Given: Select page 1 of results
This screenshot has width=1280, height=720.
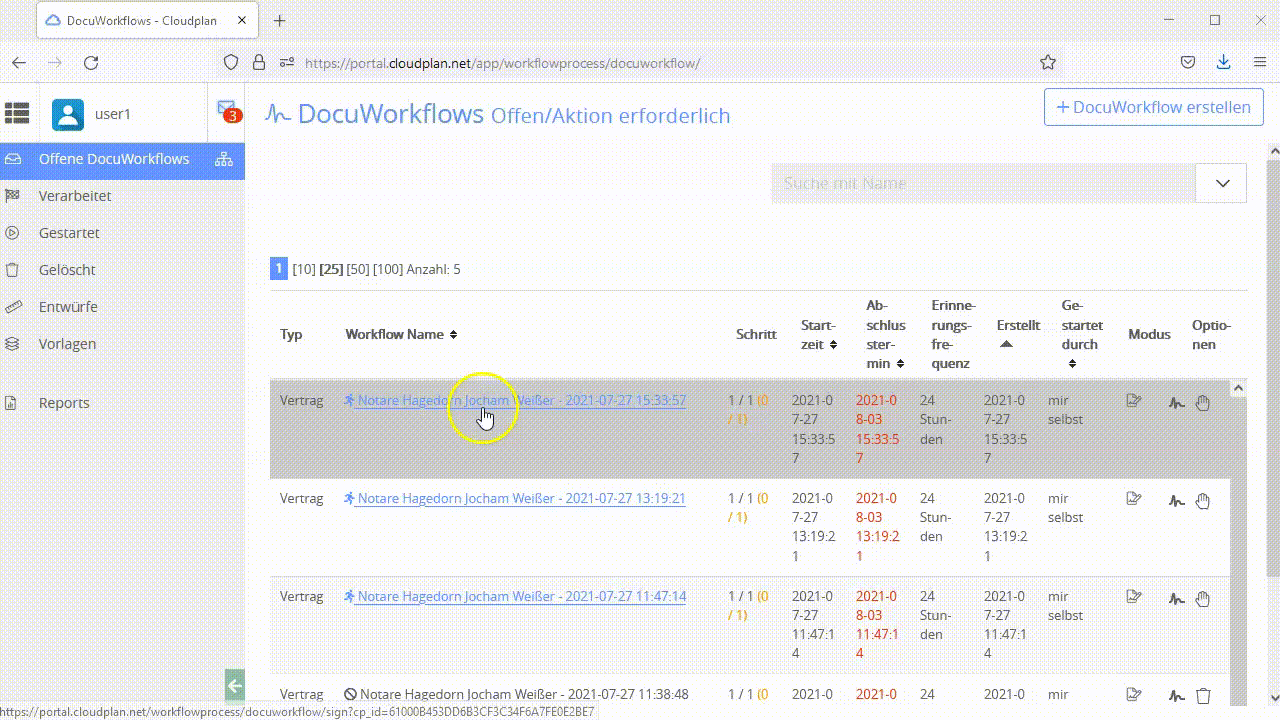Looking at the screenshot, I should coord(279,269).
